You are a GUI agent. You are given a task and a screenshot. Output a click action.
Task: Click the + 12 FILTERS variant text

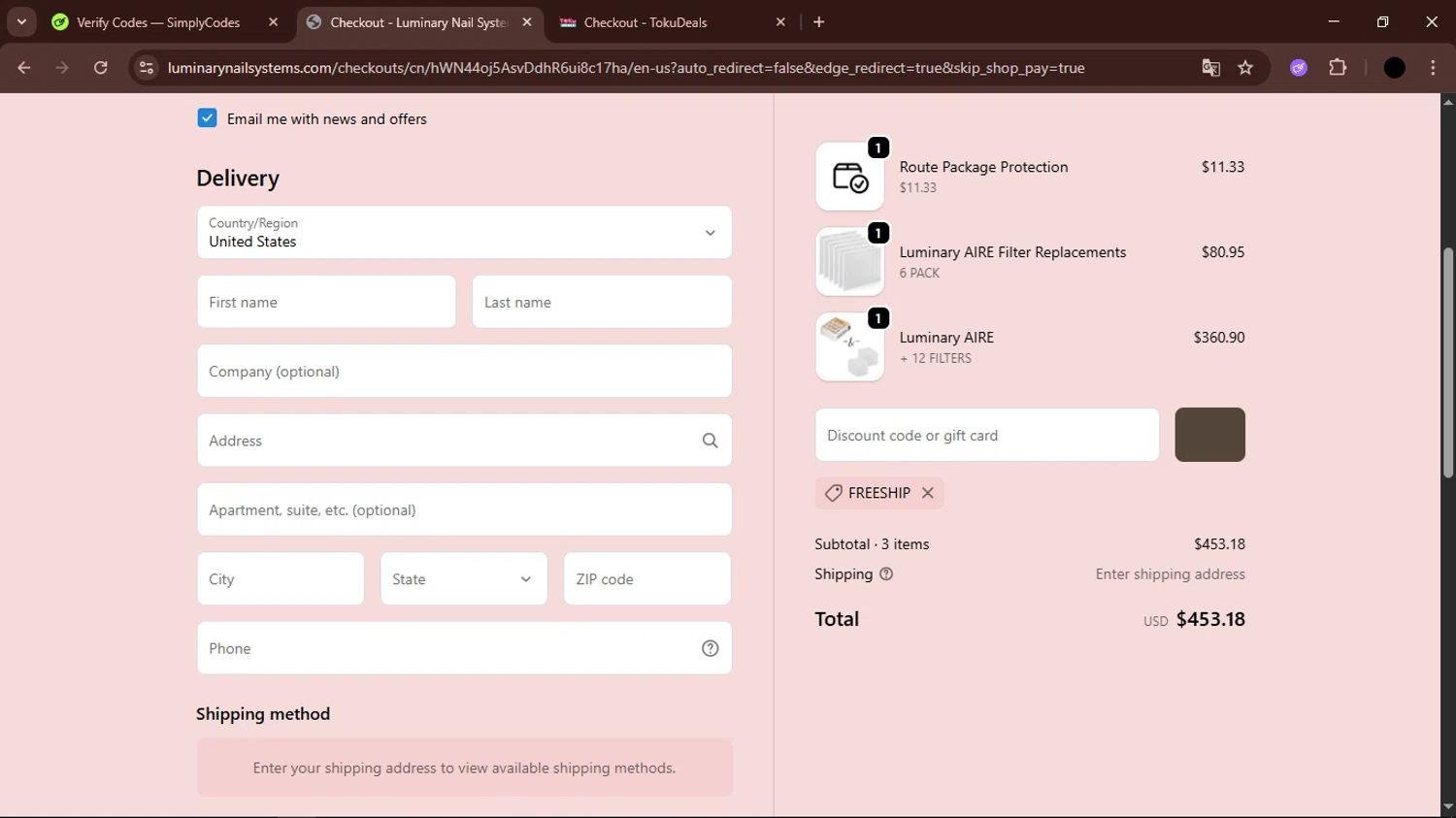click(936, 359)
